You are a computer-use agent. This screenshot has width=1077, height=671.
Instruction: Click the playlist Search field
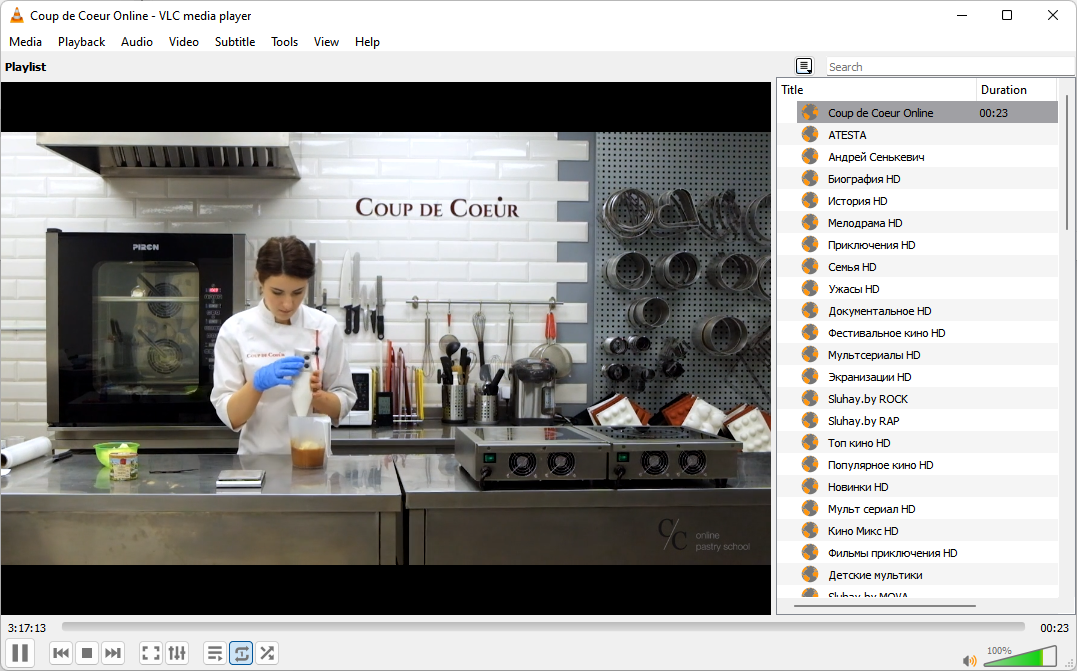(950, 67)
